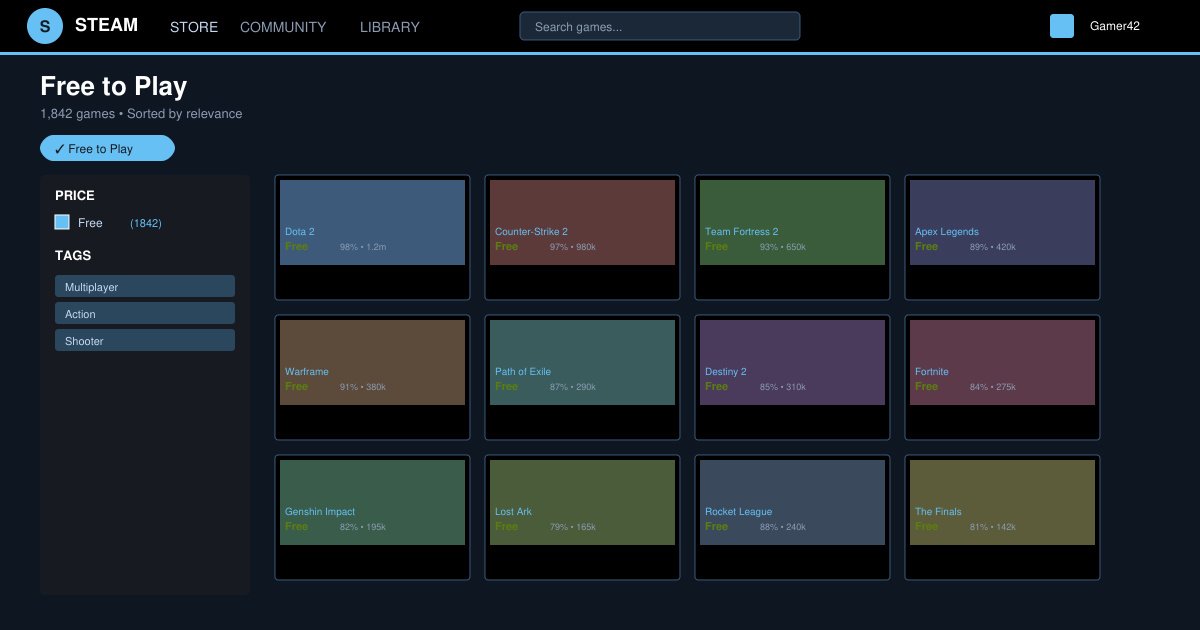Click the '81% • 142k' rating text

click(993, 527)
